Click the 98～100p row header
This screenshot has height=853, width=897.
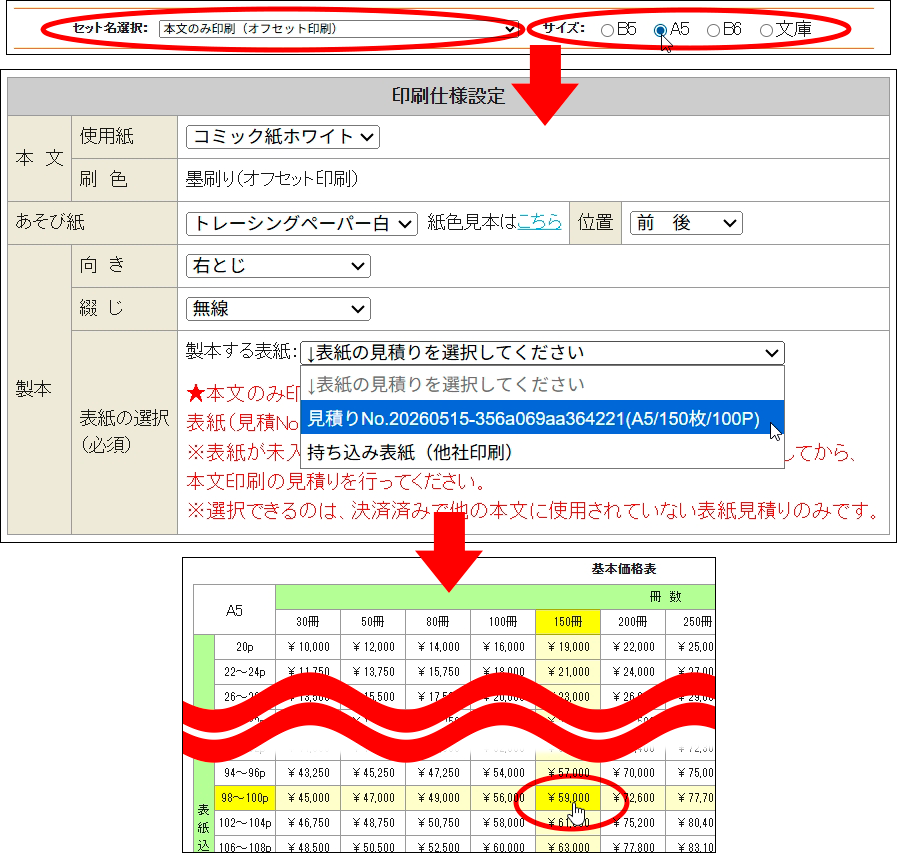pos(245,798)
